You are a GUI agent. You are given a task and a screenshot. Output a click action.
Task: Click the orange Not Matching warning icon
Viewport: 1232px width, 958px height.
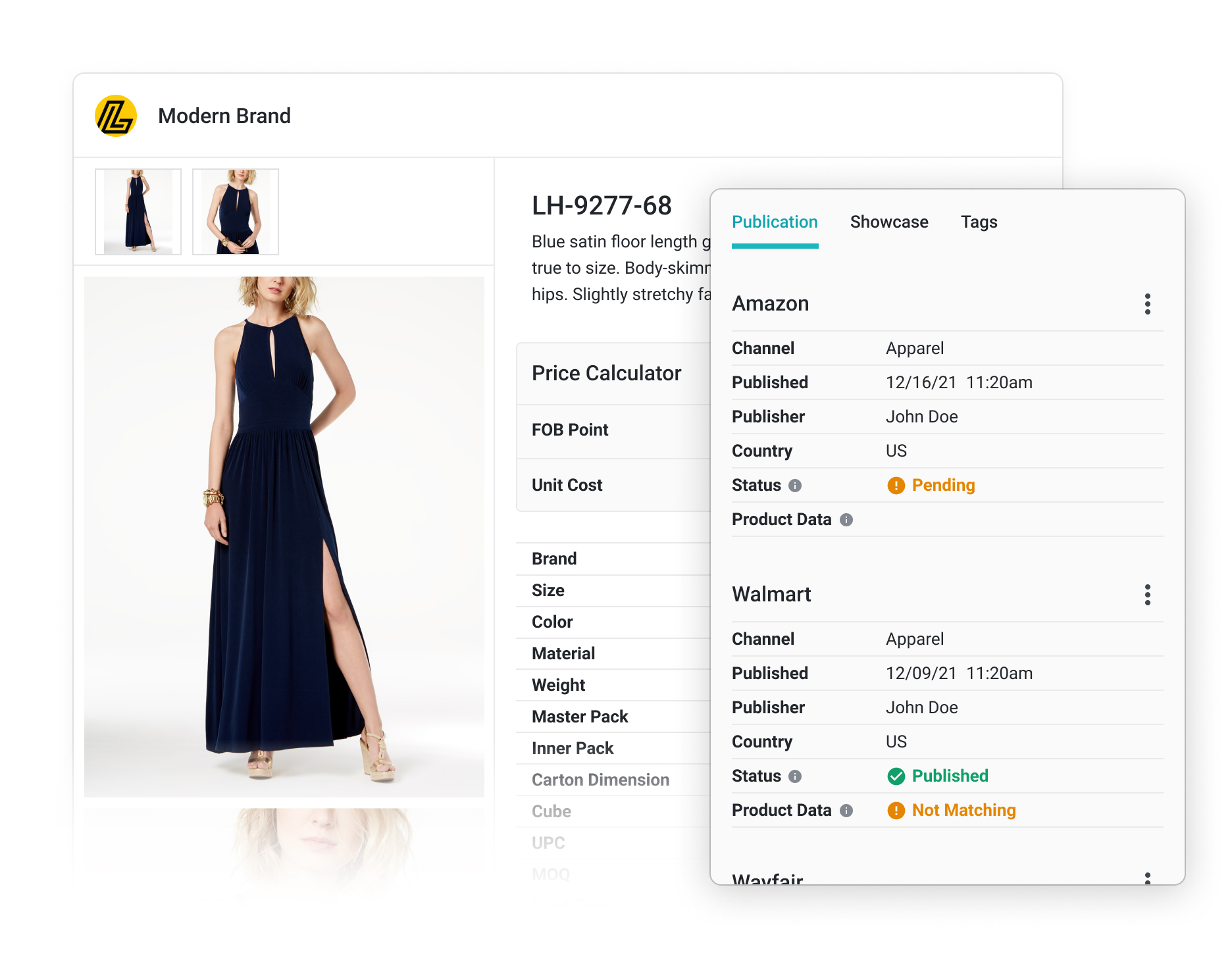896,811
